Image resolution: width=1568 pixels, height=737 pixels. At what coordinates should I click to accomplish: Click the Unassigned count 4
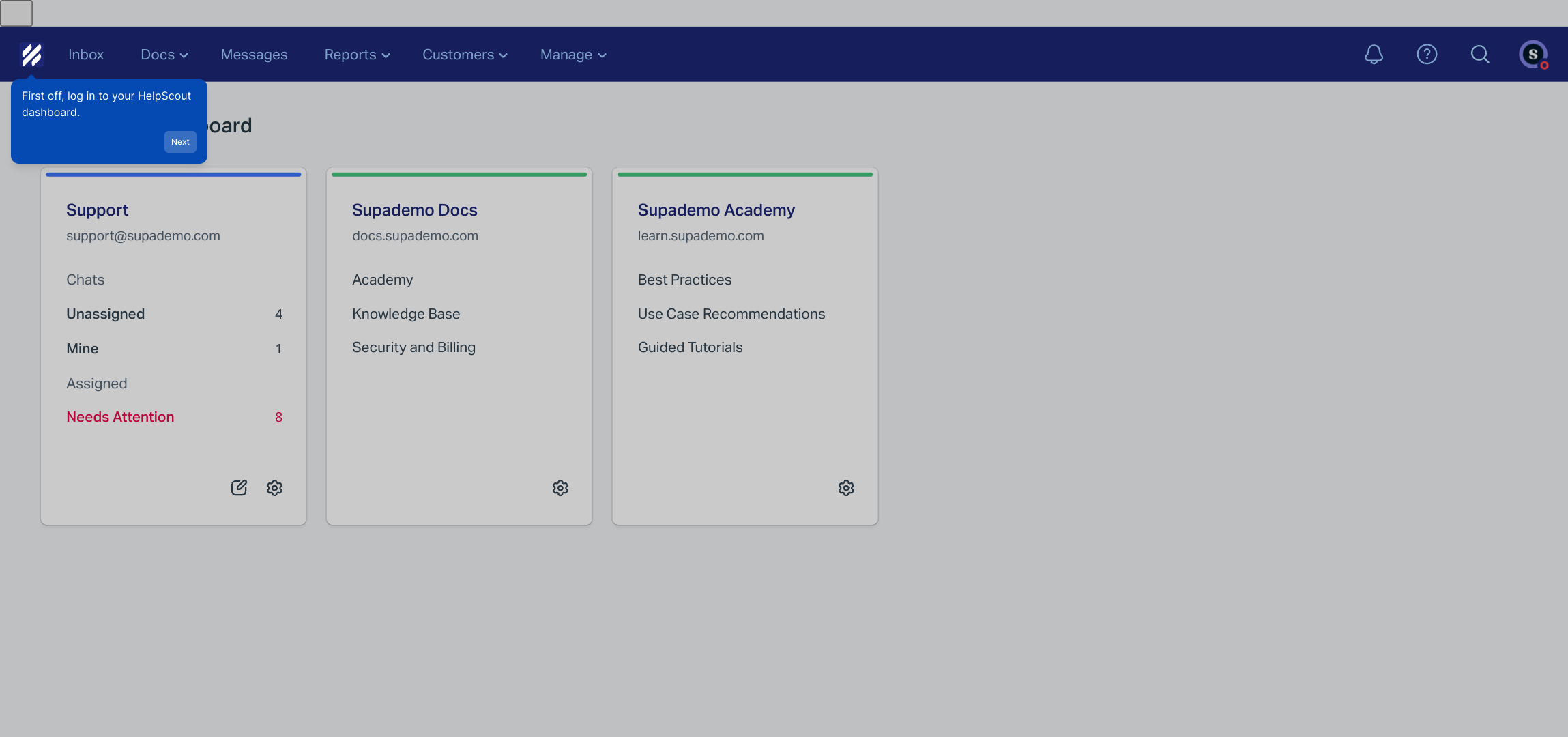coord(278,314)
